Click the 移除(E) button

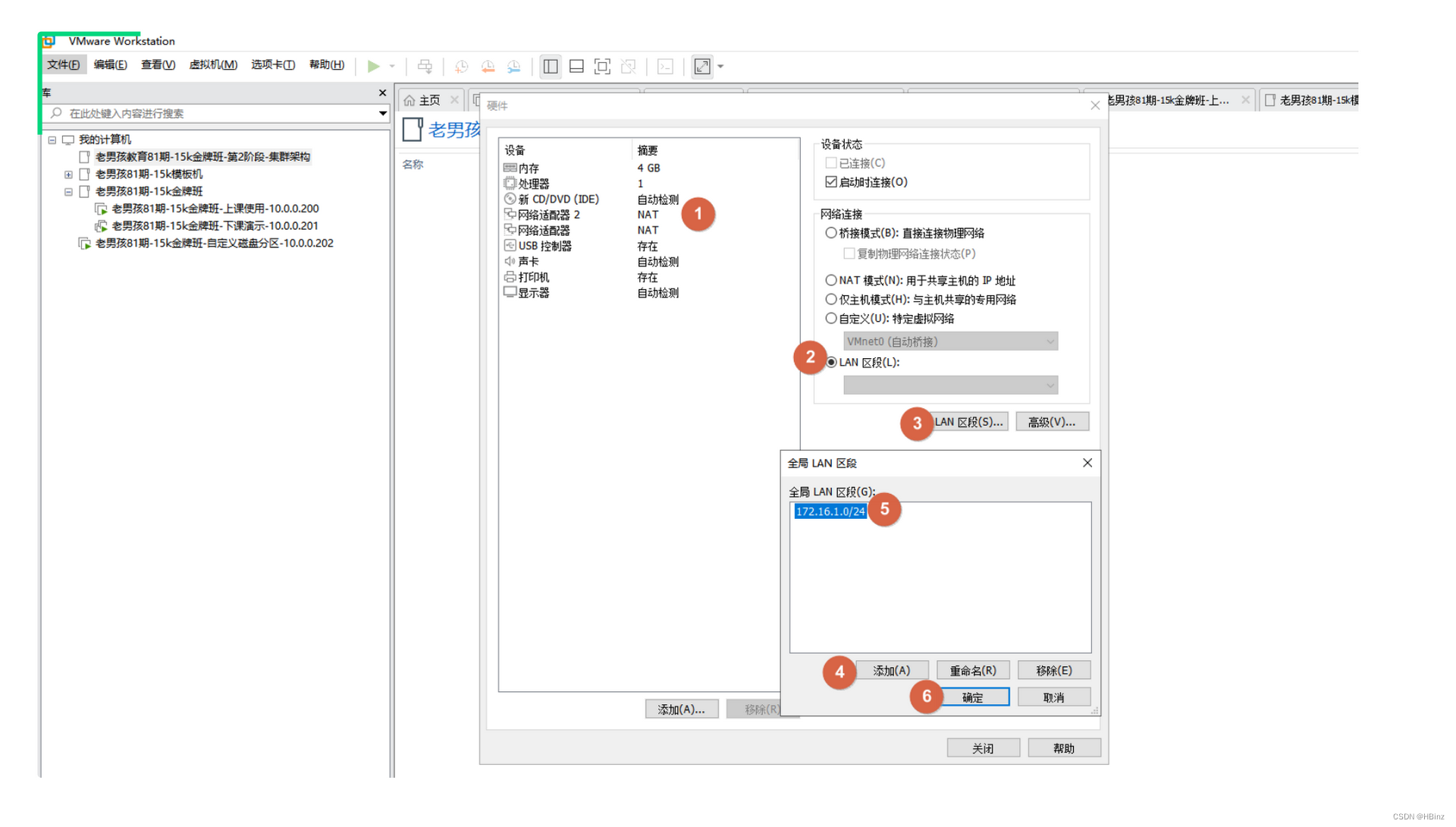click(x=1054, y=671)
